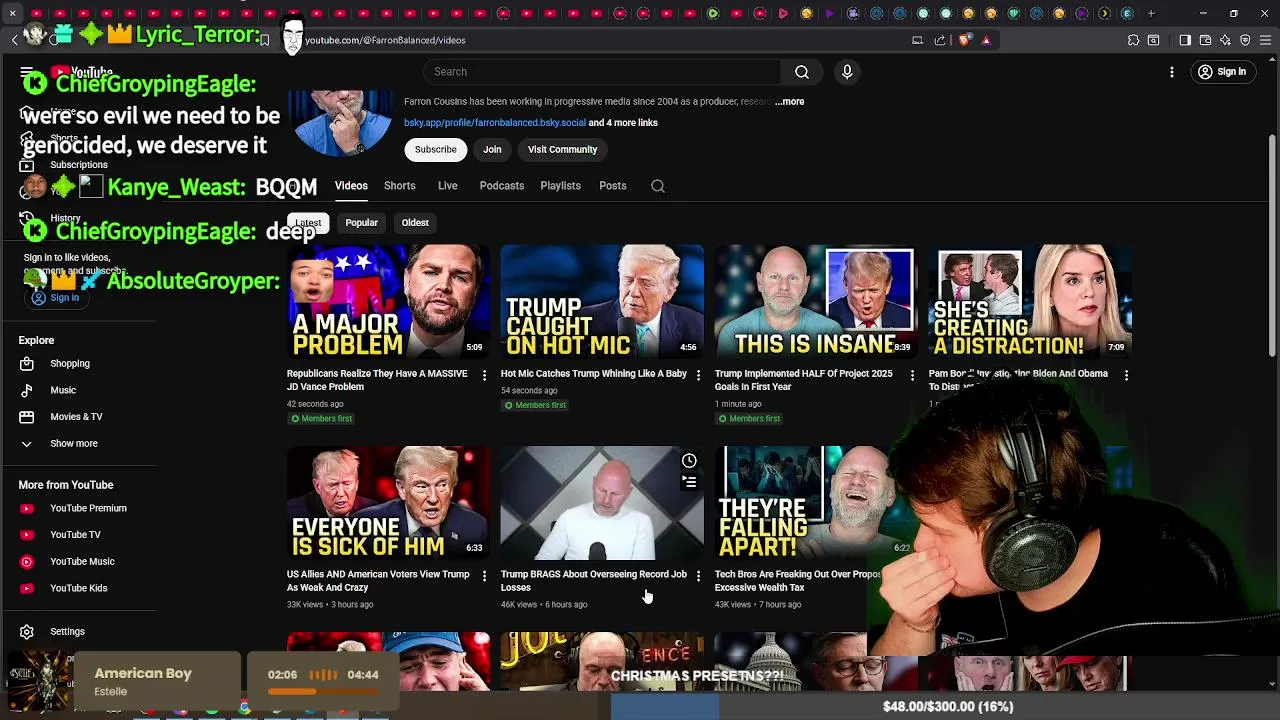Open options menu for Hot Mic video
The image size is (1280, 720).
[698, 375]
